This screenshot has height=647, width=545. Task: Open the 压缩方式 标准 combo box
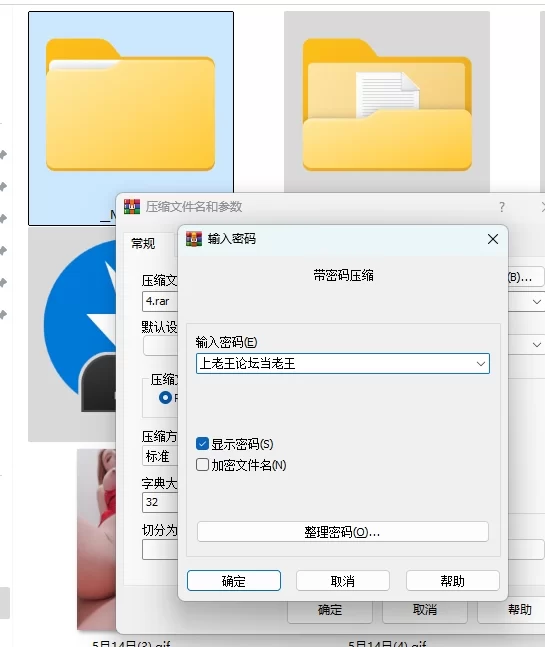point(160,456)
